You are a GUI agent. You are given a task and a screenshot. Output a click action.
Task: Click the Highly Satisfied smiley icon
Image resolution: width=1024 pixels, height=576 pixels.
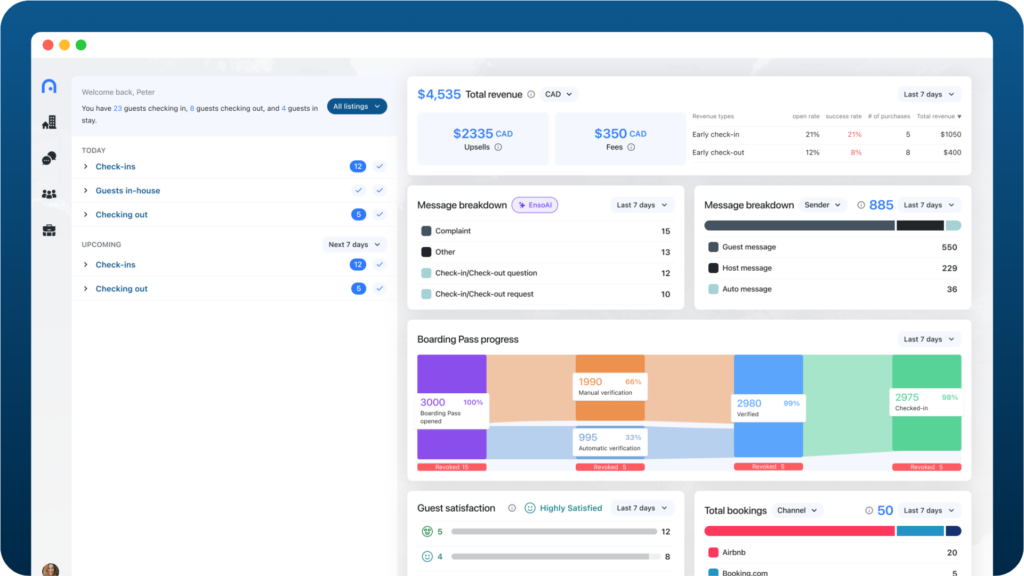coord(529,508)
